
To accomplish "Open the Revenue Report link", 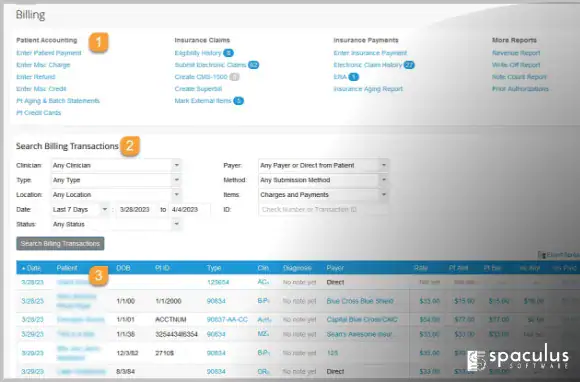I will 516,53.
